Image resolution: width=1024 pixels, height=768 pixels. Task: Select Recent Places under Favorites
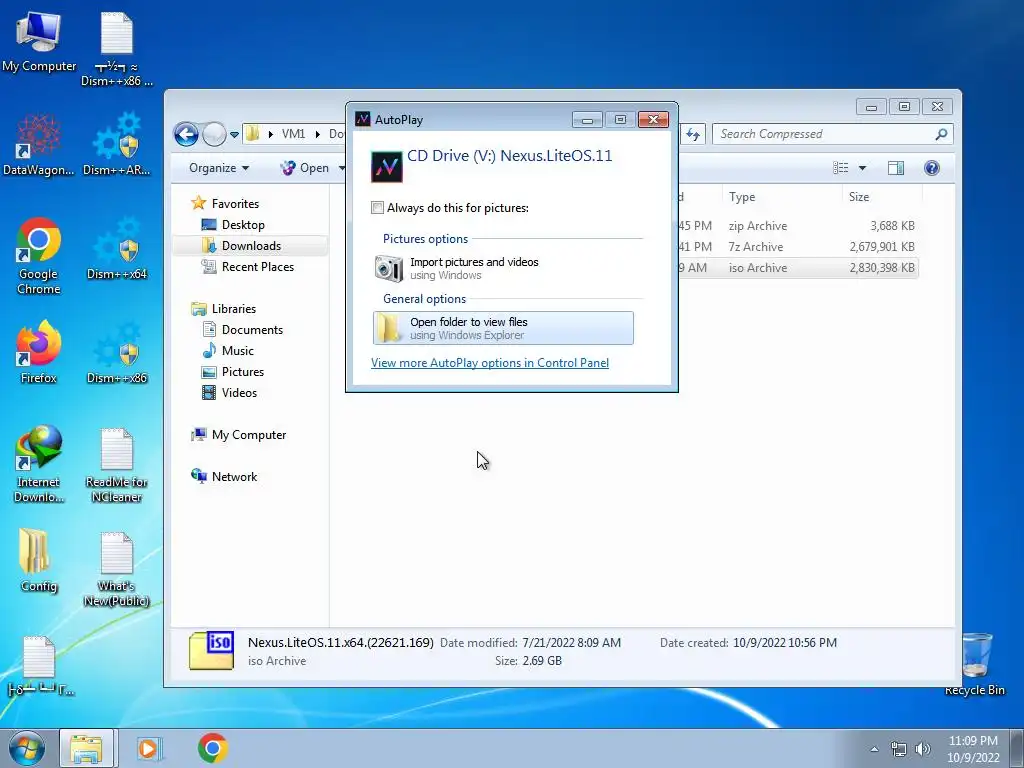tap(257, 266)
